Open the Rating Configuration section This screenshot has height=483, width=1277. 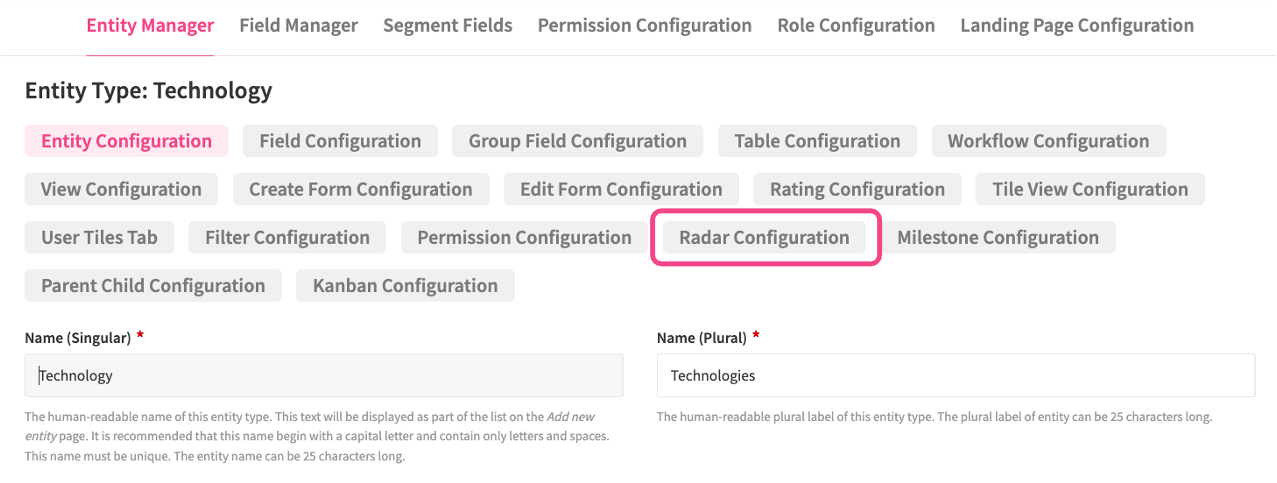point(857,189)
